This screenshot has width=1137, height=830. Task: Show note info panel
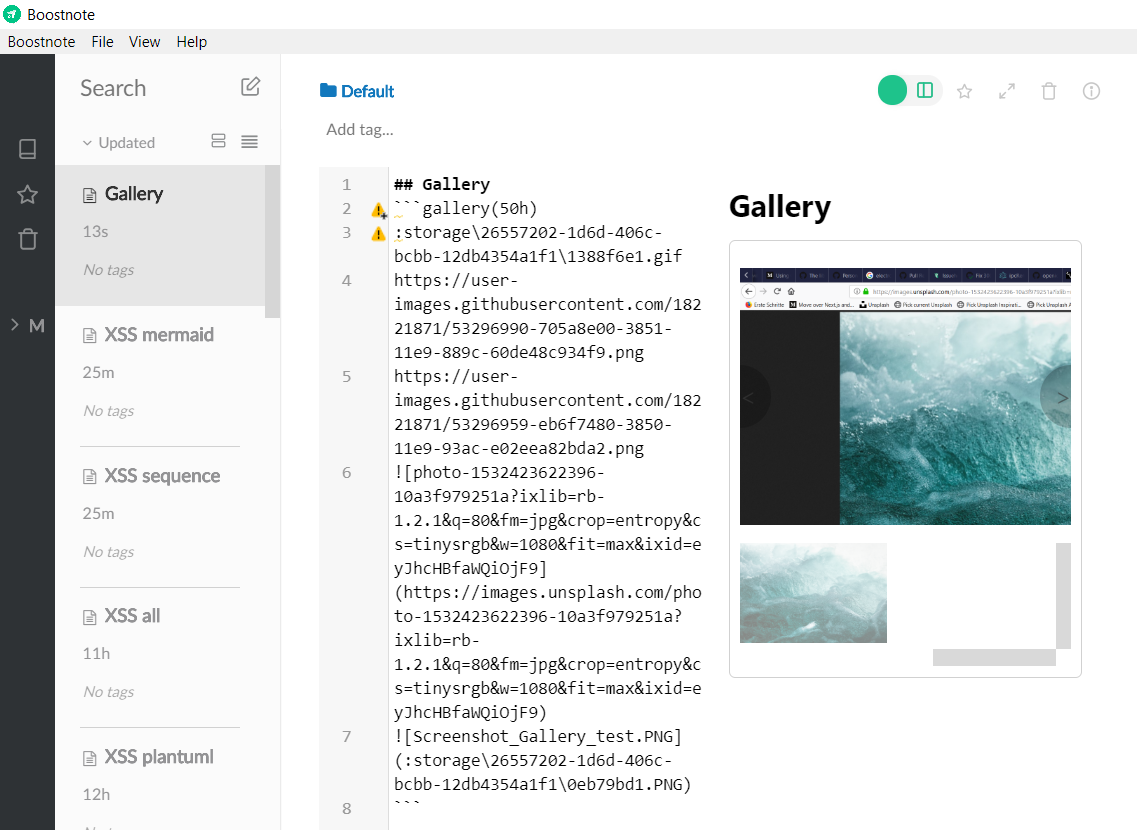1091,91
